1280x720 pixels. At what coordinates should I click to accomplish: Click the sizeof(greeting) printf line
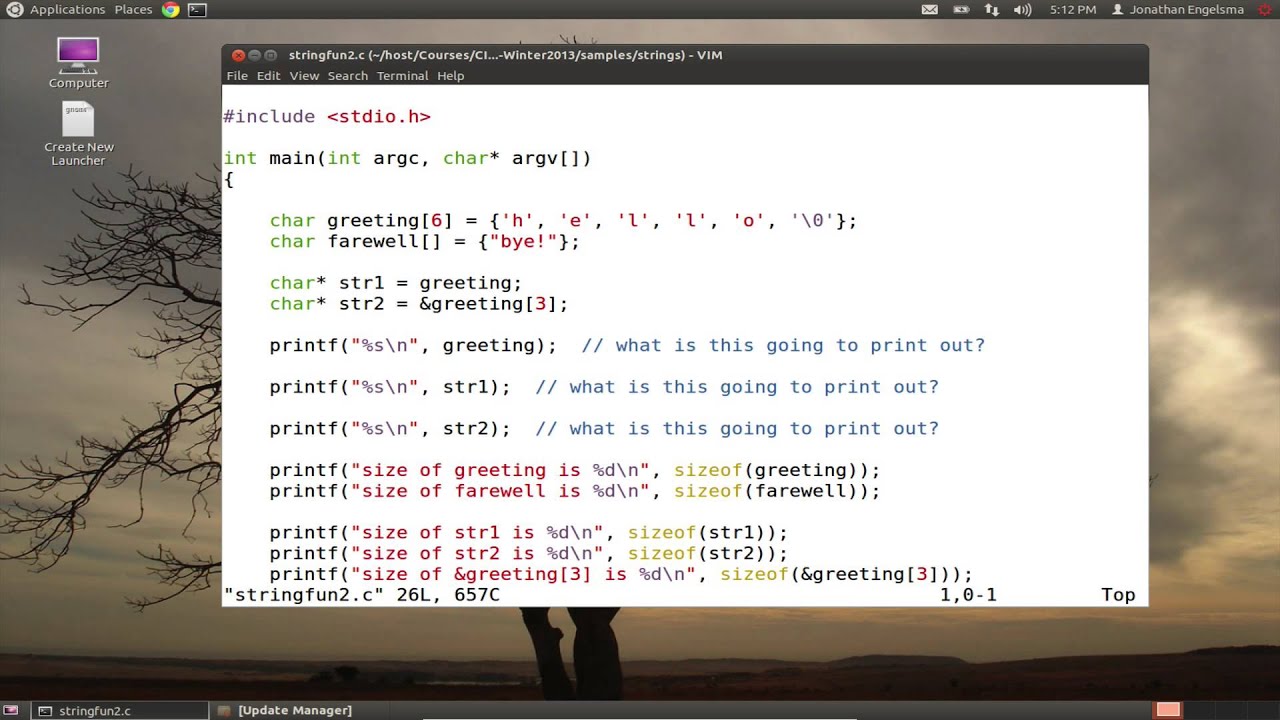pos(575,470)
